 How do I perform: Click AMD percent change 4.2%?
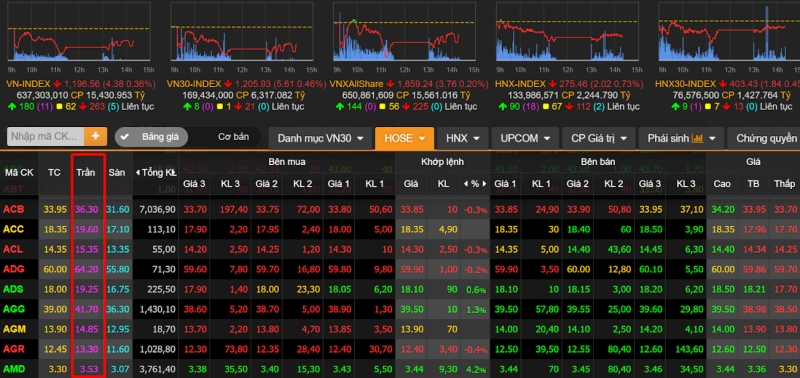pos(476,369)
